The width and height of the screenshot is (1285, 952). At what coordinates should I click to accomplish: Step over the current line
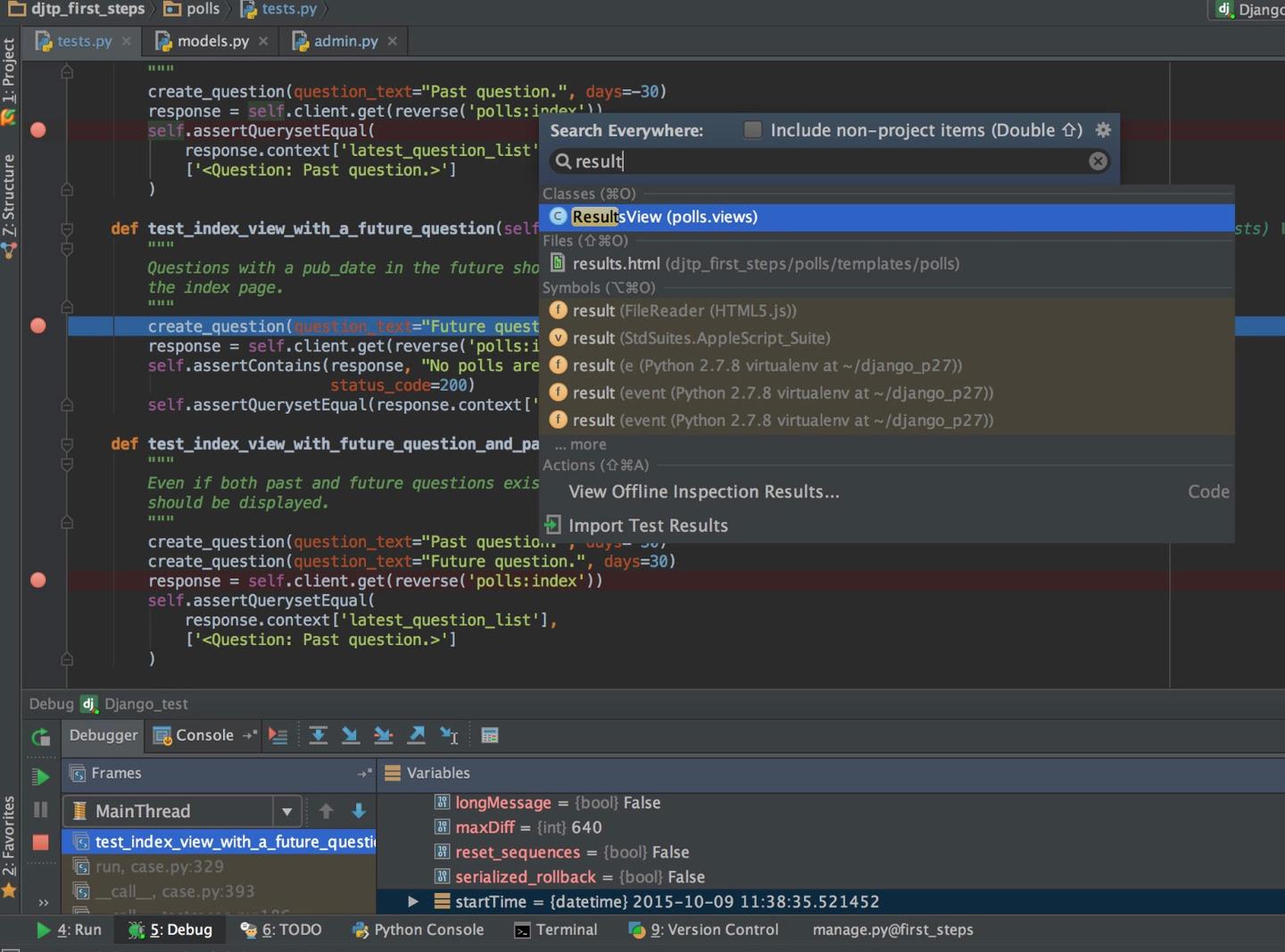click(x=319, y=734)
